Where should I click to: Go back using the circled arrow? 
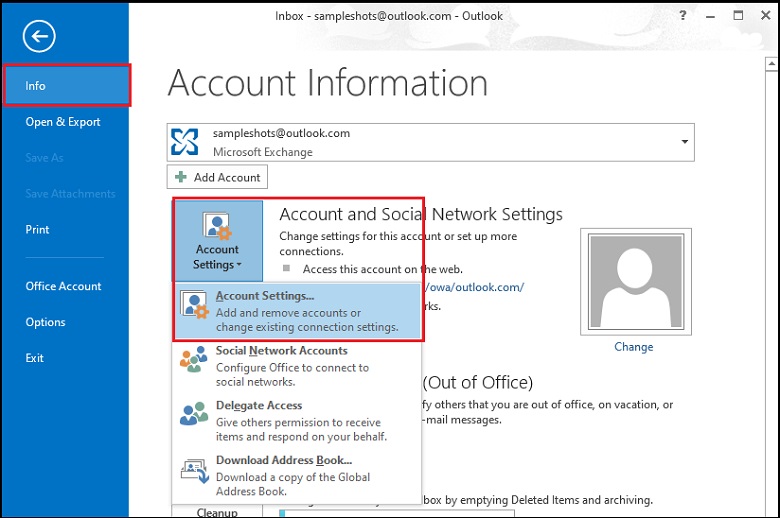pos(39,36)
